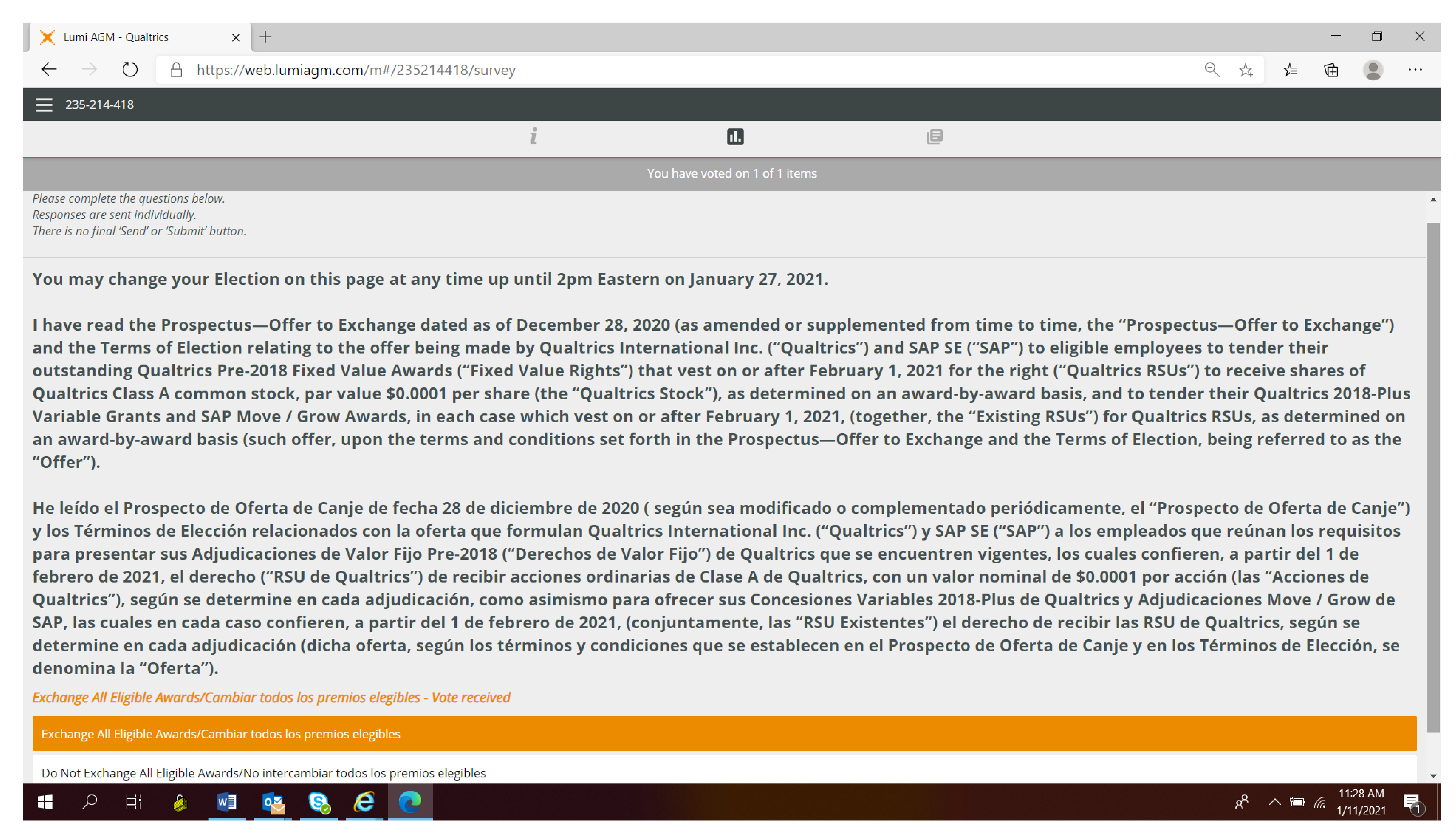Go back to previous page

click(49, 70)
